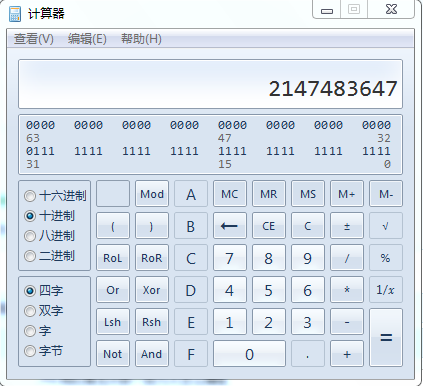Viewport: 423px width, 386px height.
Task: Click the equals button
Action: [x=386, y=337]
